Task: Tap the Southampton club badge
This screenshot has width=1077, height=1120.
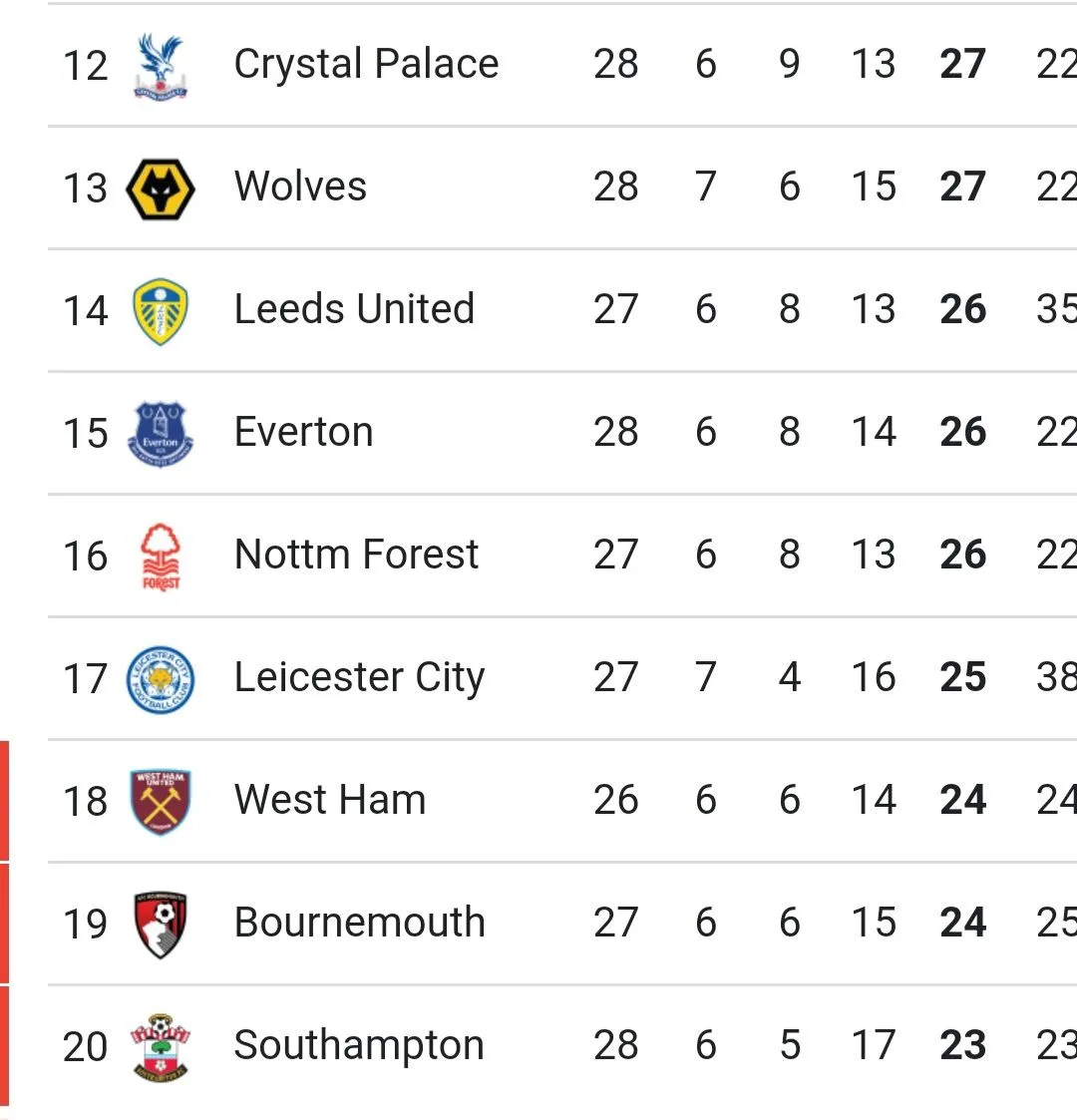Action: (161, 1046)
